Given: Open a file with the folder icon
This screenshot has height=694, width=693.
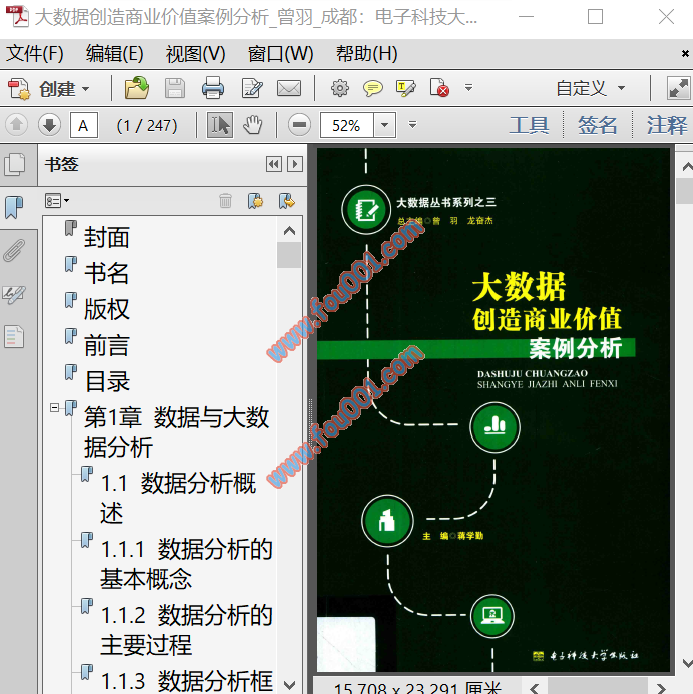Looking at the screenshot, I should tap(136, 88).
